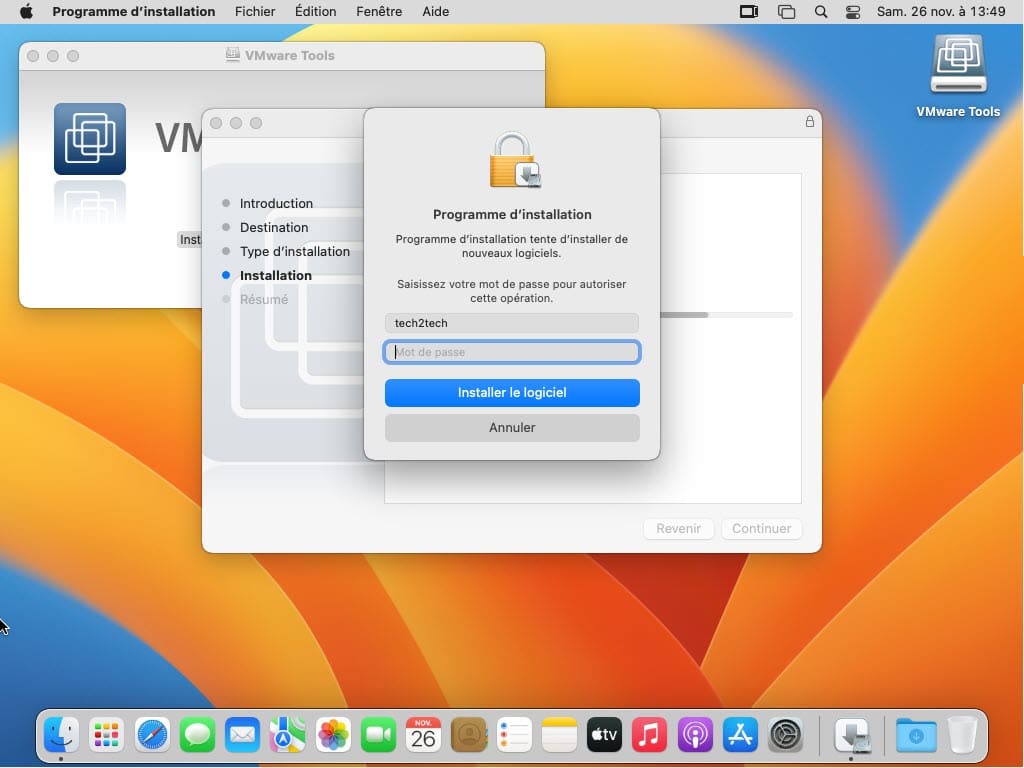Image resolution: width=1024 pixels, height=768 pixels.
Task: Click the dialog title Programme d'installation
Action: [x=512, y=214]
